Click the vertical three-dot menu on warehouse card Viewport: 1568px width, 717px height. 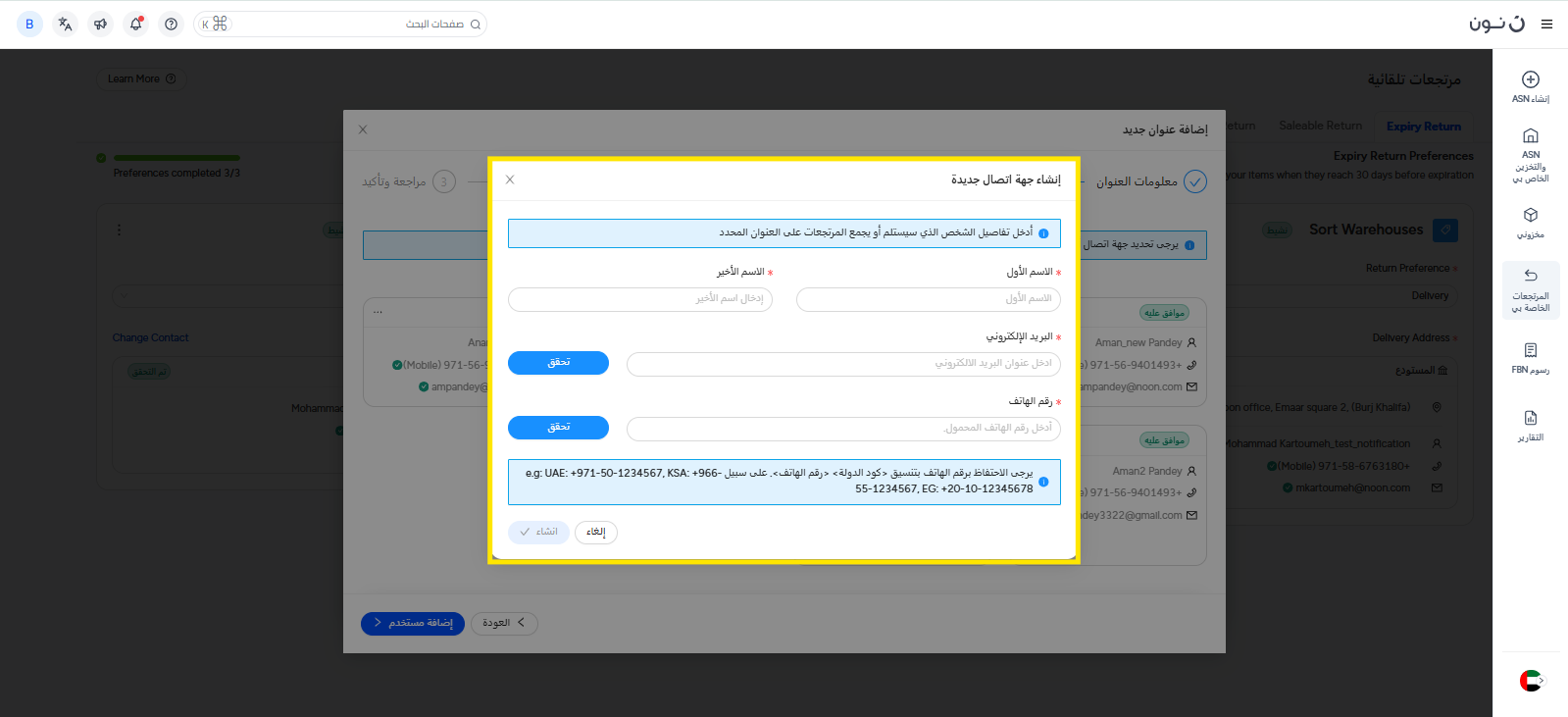(120, 230)
